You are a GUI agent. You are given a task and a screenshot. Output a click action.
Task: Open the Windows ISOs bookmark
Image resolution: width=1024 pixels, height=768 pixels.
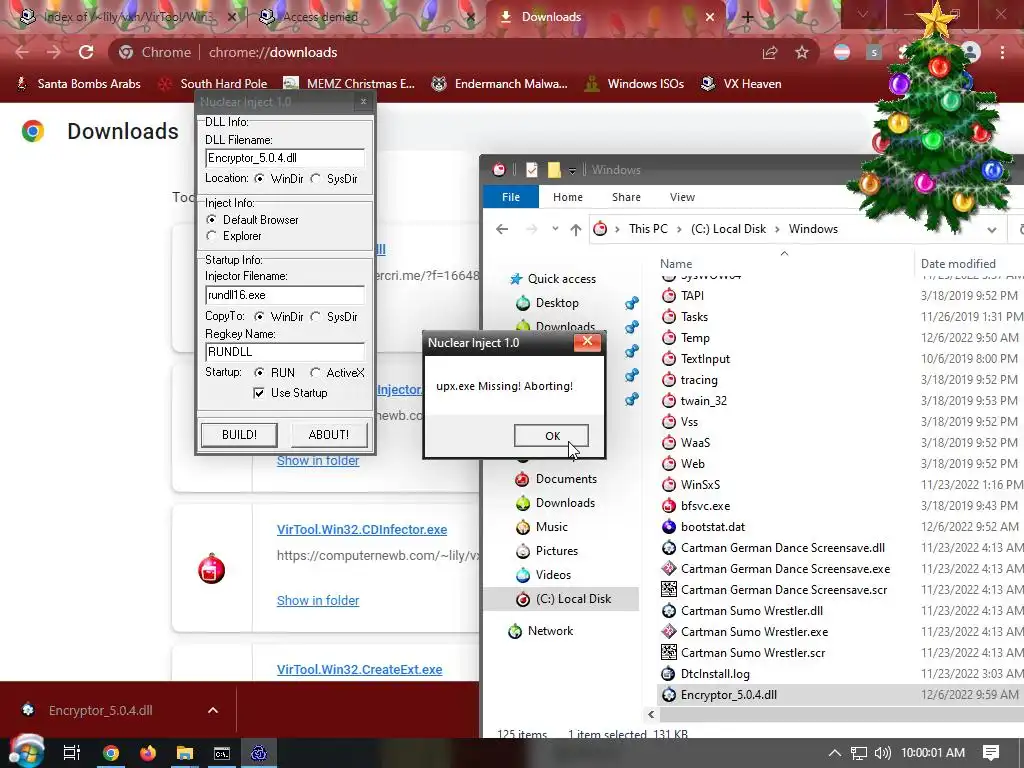tap(634, 84)
